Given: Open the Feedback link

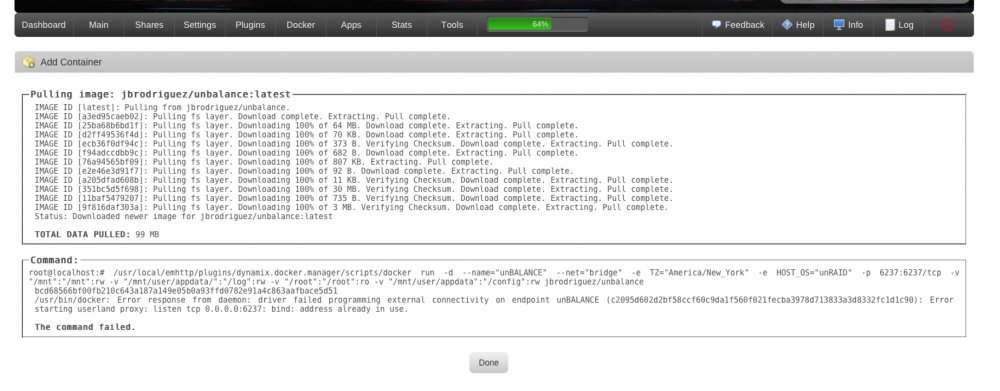Looking at the screenshot, I should pyautogui.click(x=744, y=25).
